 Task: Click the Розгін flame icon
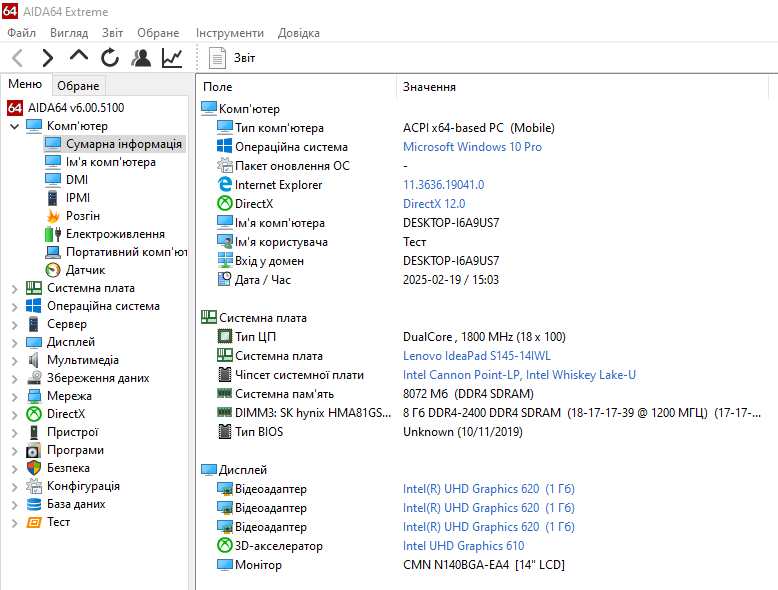click(x=53, y=216)
